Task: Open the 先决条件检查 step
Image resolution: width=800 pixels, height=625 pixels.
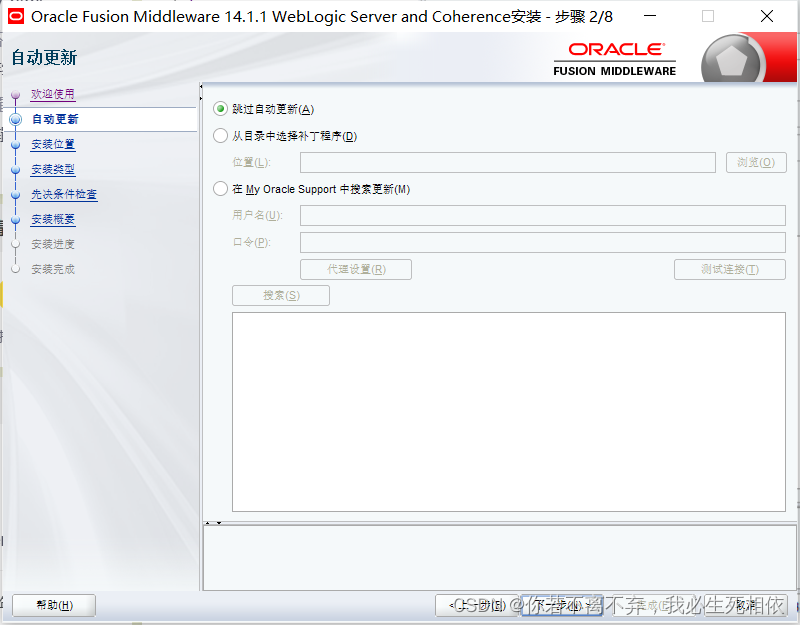Action: [64, 194]
